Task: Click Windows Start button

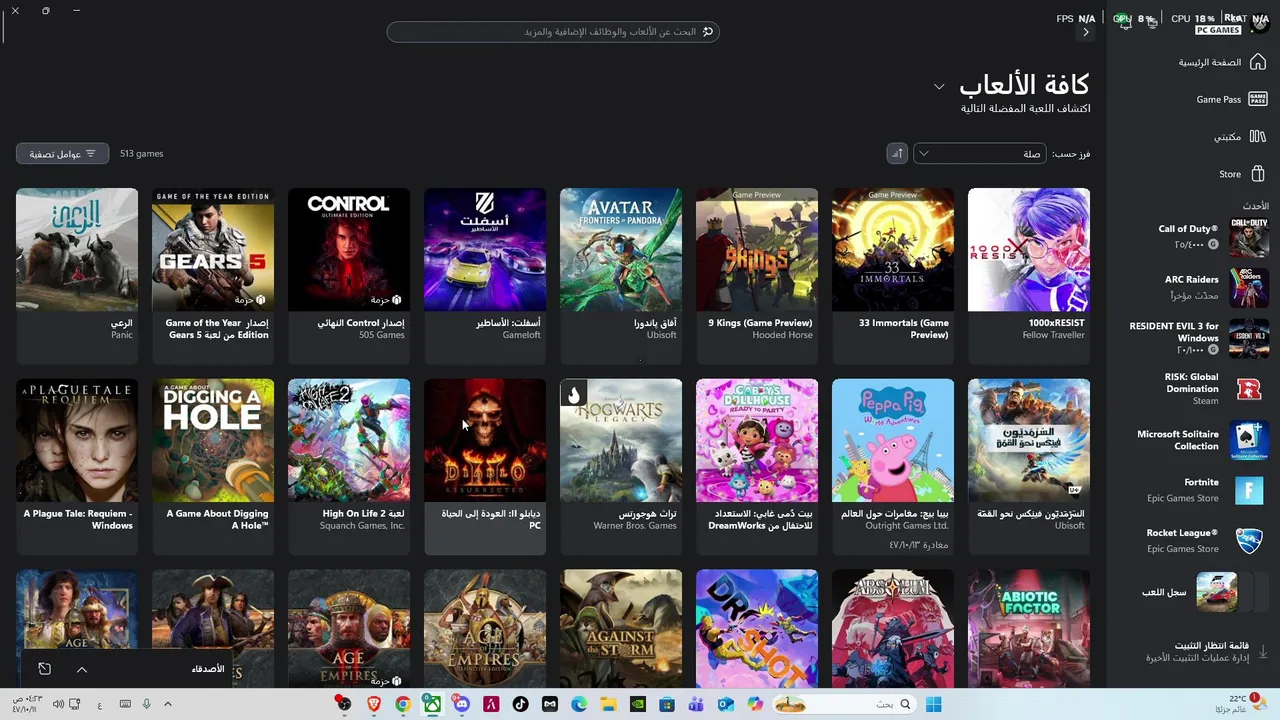Action: coord(933,704)
